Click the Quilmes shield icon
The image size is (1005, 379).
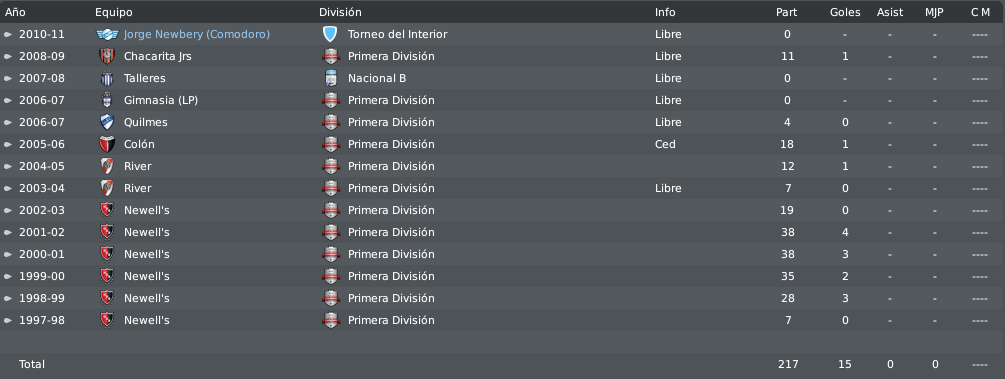[x=107, y=122]
